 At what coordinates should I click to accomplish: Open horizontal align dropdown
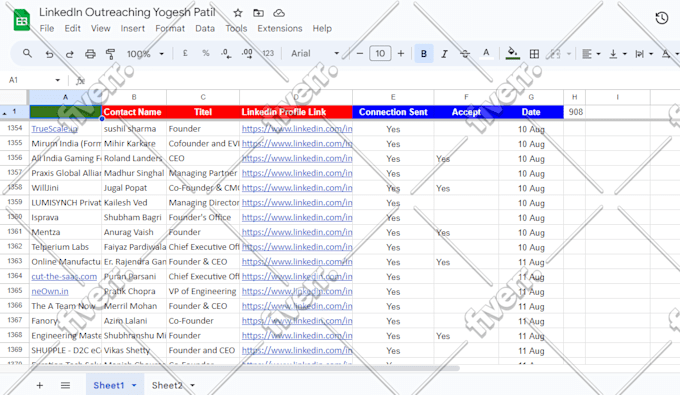click(x=591, y=54)
